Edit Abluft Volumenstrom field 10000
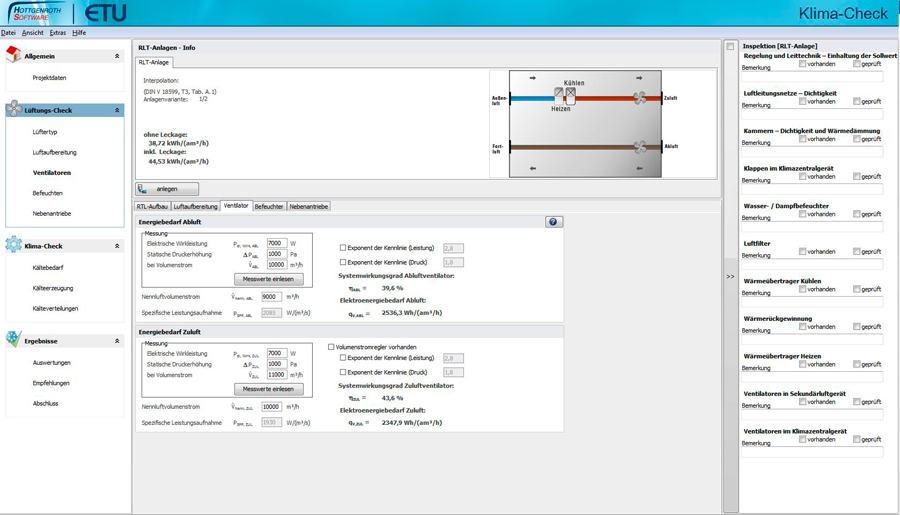Screen dimensions: 900x515 (277, 265)
